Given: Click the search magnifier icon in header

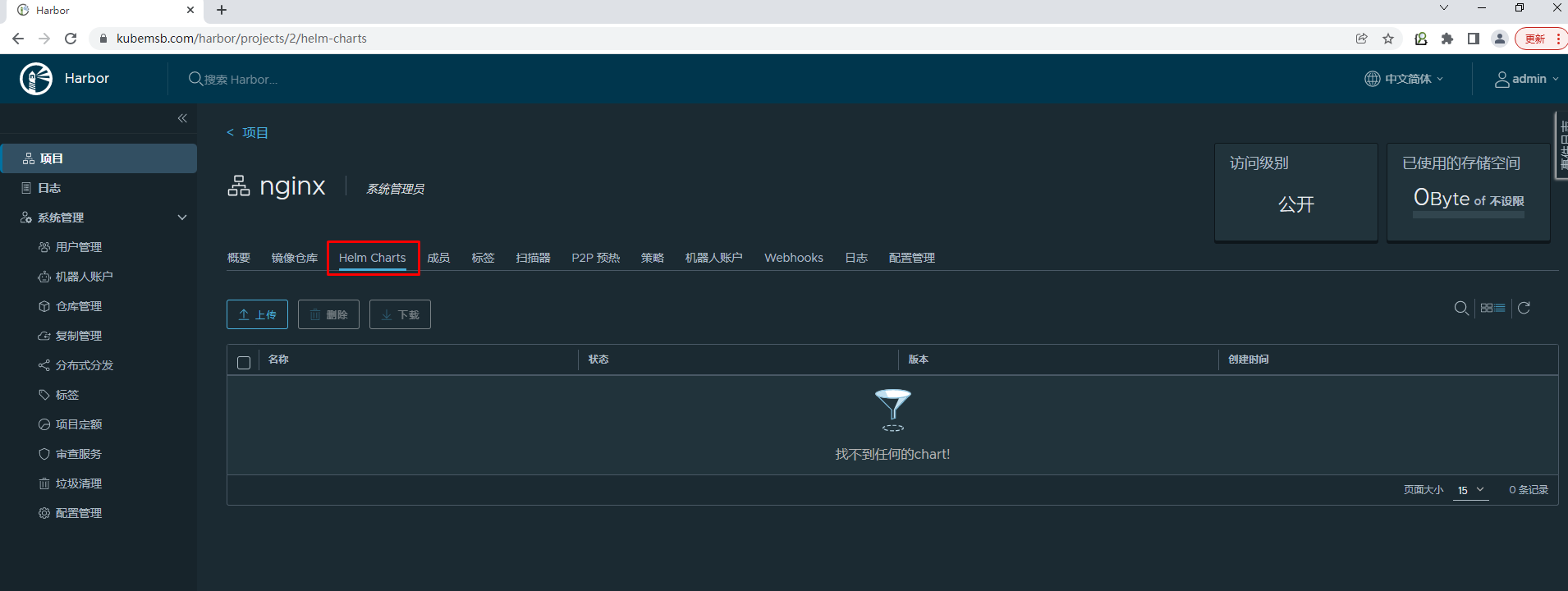Looking at the screenshot, I should click(x=195, y=79).
